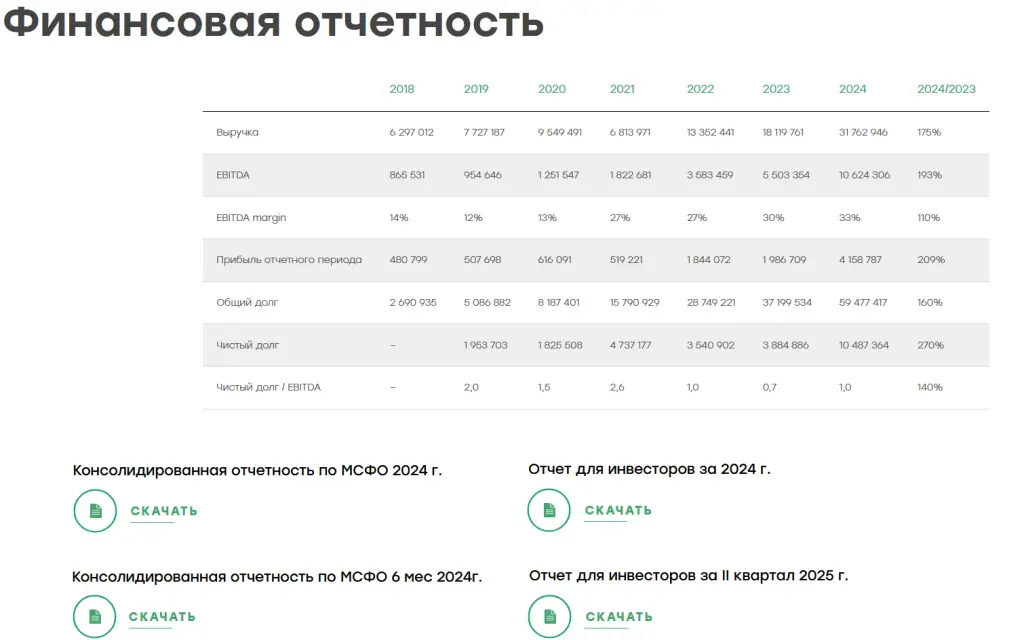This screenshot has width=1024, height=640.
Task: Click EBITDA margin value 33%
Action: [x=850, y=217]
